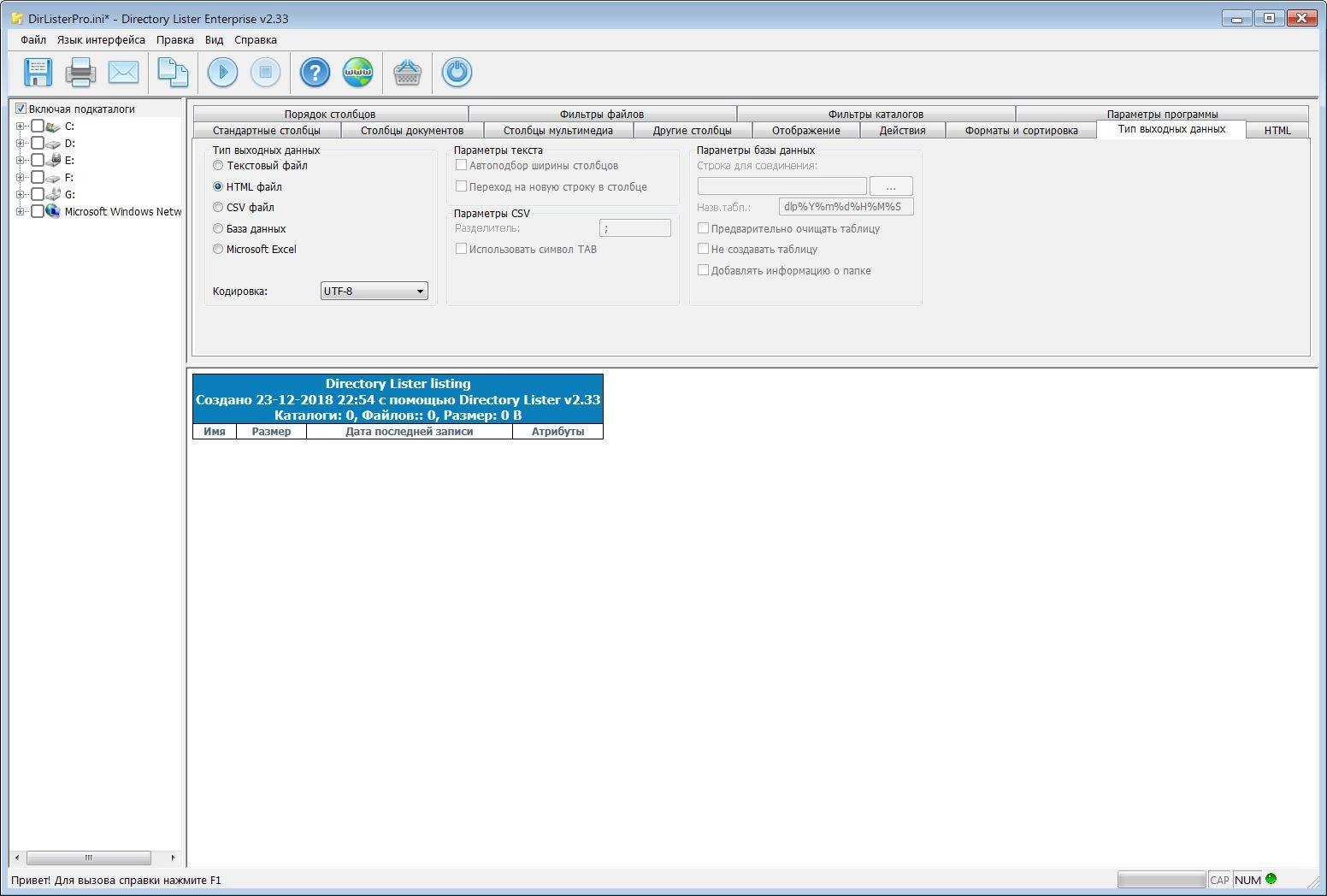Click the G: drive icon in tree
This screenshot has width=1327, height=896.
53,194
